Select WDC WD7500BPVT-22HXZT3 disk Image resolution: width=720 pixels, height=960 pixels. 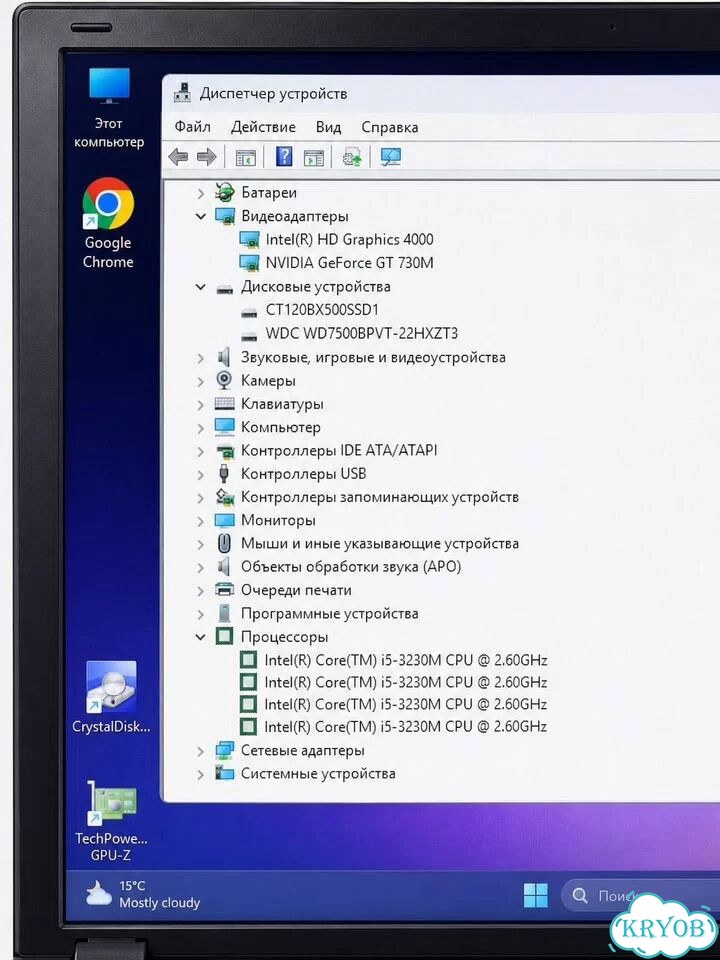coord(361,334)
